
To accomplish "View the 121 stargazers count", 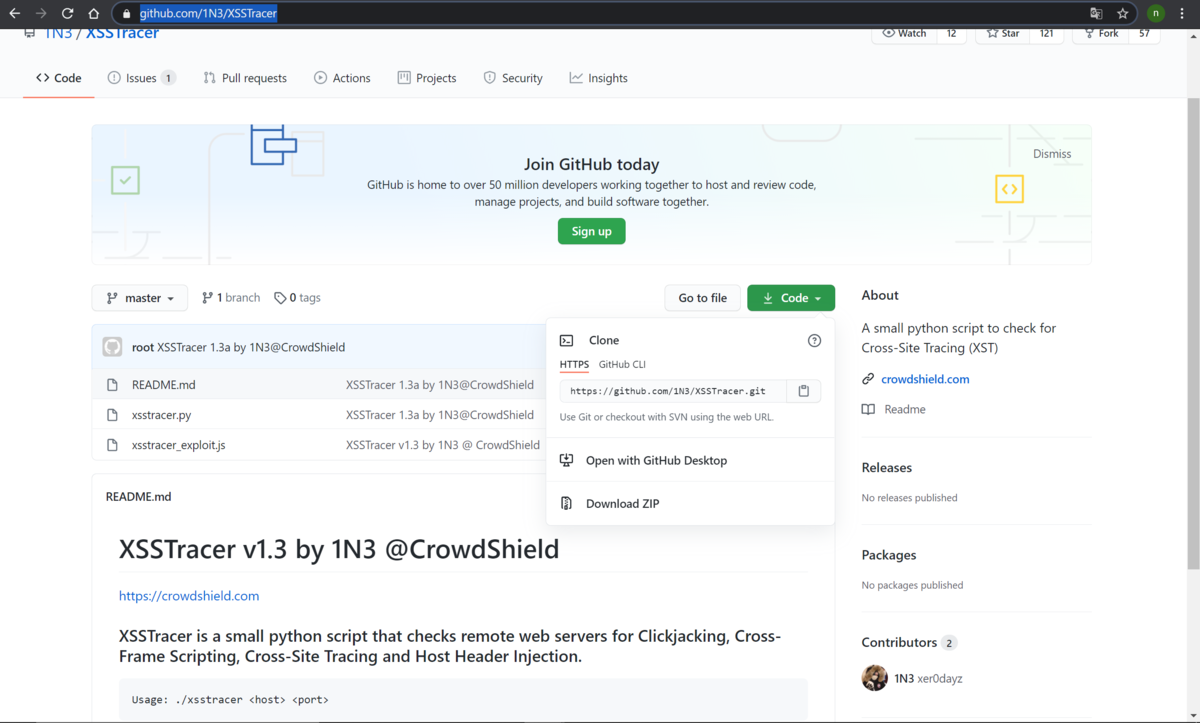I will [1046, 34].
